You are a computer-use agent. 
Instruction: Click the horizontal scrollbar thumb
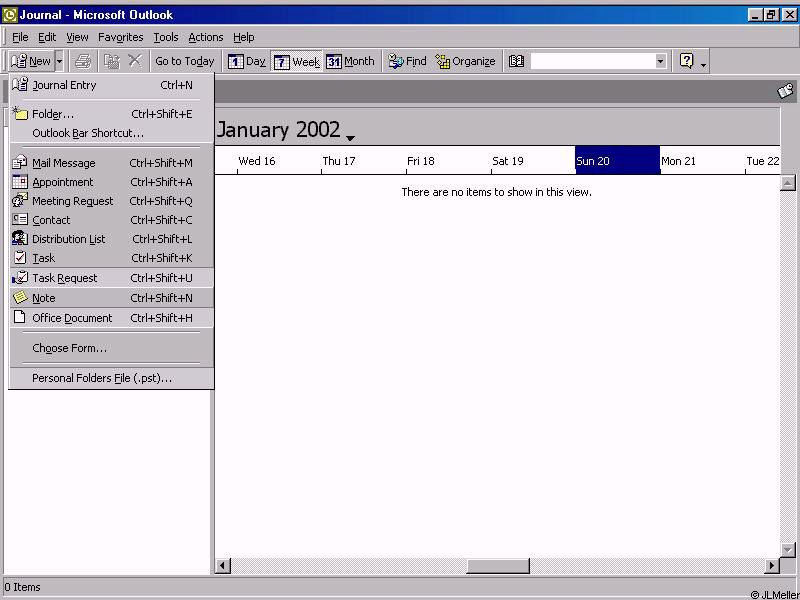(498, 565)
